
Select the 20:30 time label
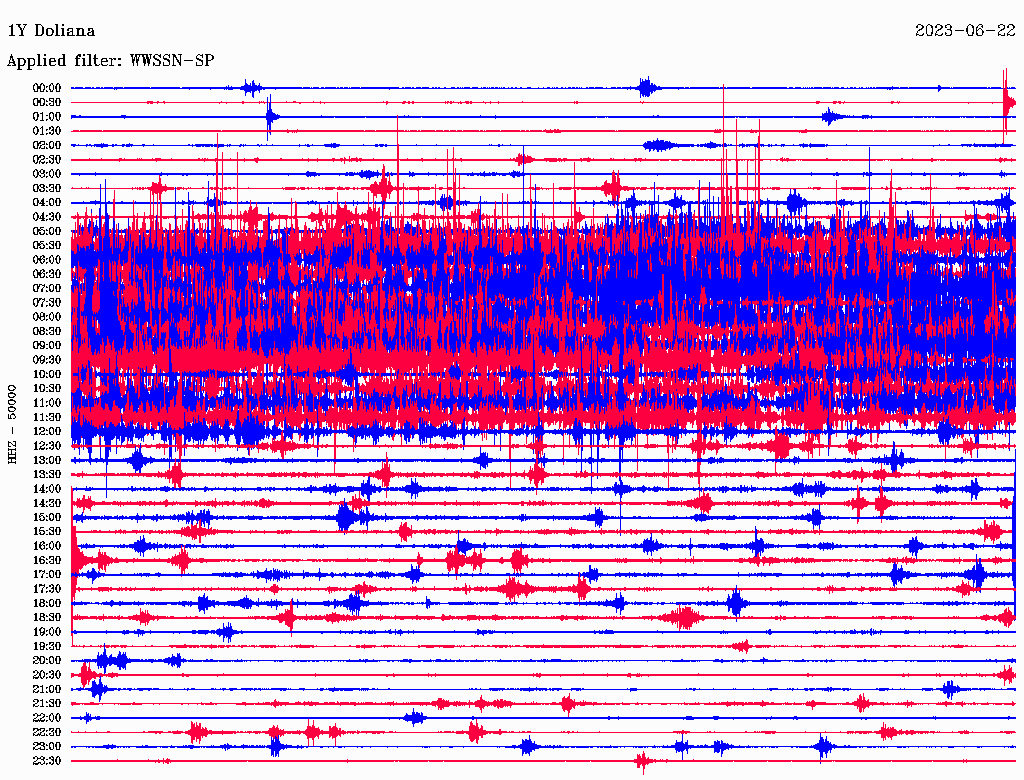(x=47, y=675)
